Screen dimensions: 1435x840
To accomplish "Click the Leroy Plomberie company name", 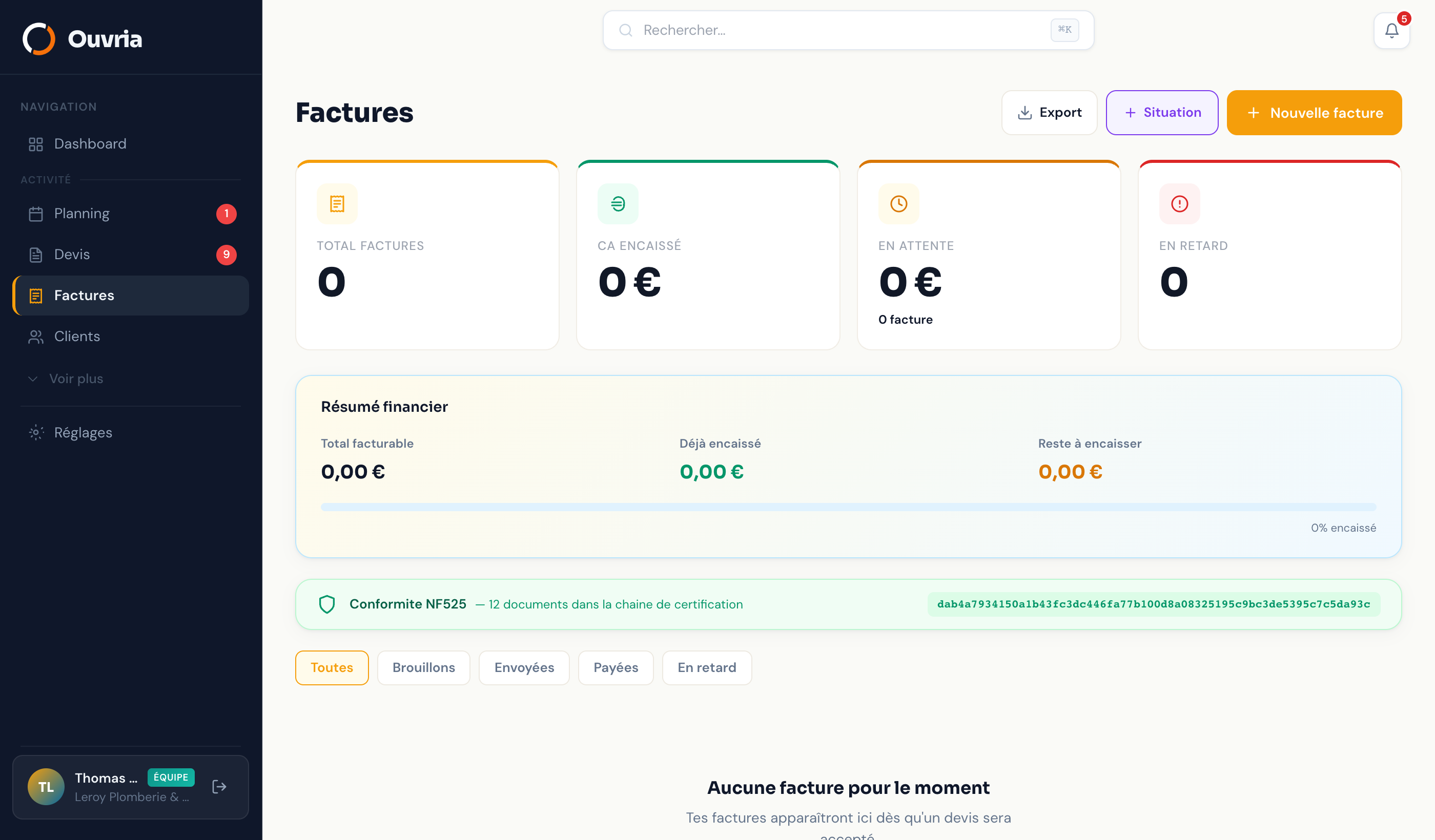I will click(x=132, y=797).
